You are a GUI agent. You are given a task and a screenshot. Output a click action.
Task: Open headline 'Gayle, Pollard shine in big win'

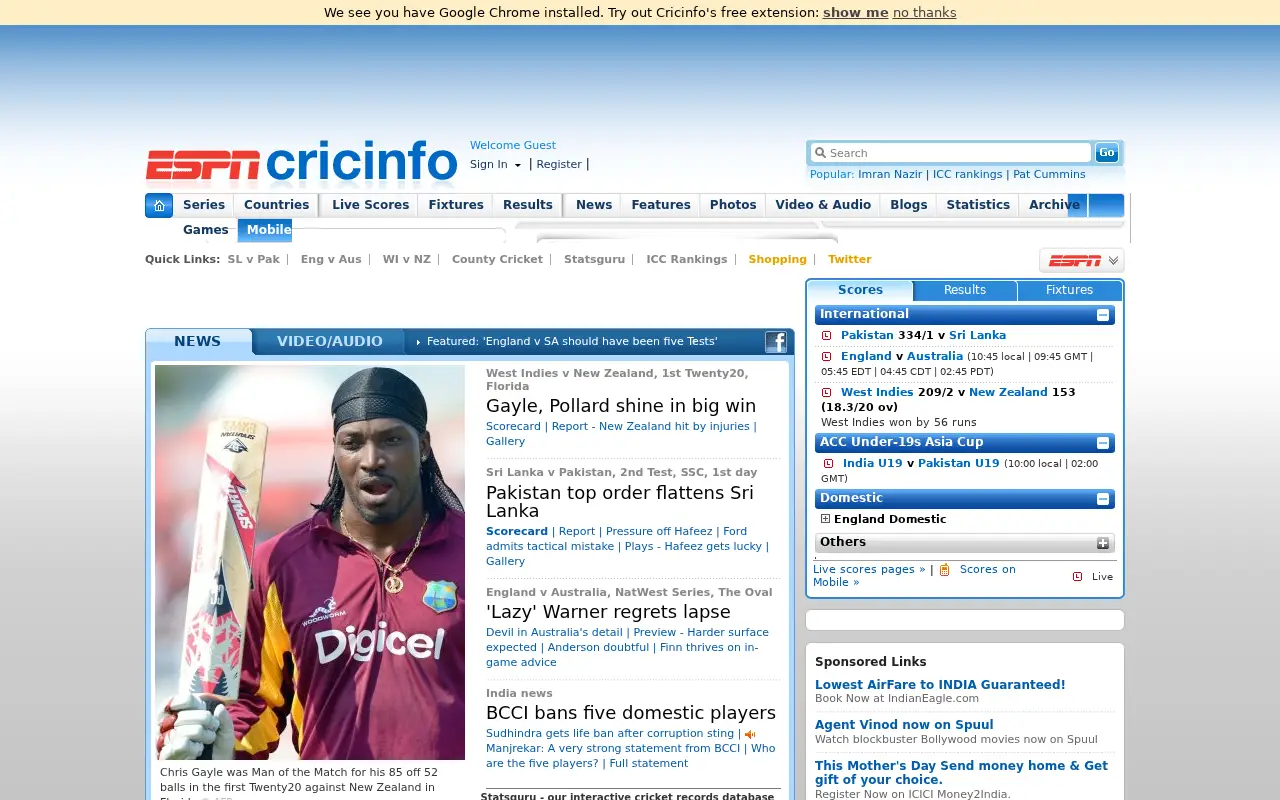point(621,406)
